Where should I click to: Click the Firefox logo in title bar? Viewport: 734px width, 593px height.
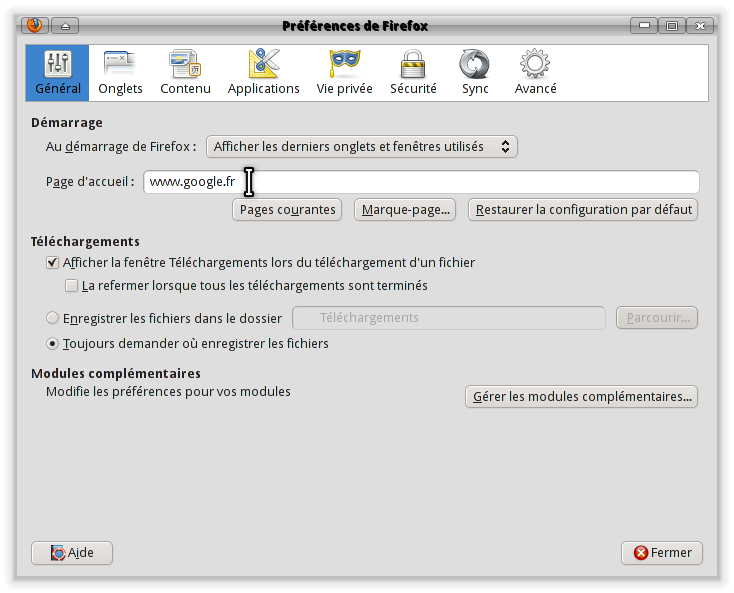[x=34, y=25]
